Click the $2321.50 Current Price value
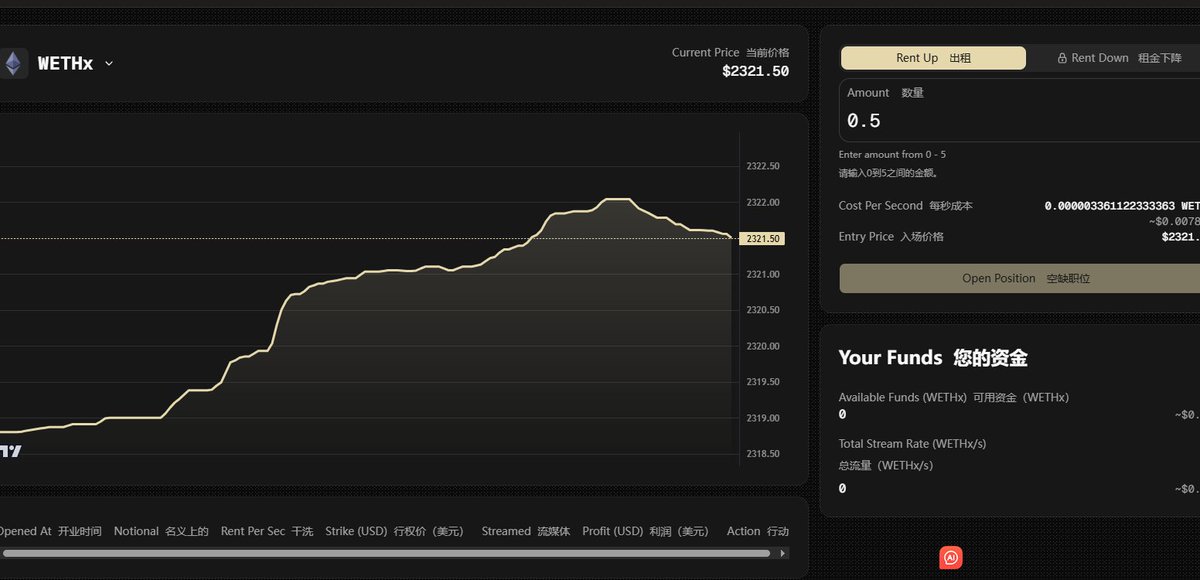Screen dimensions: 1200x580 point(755,71)
